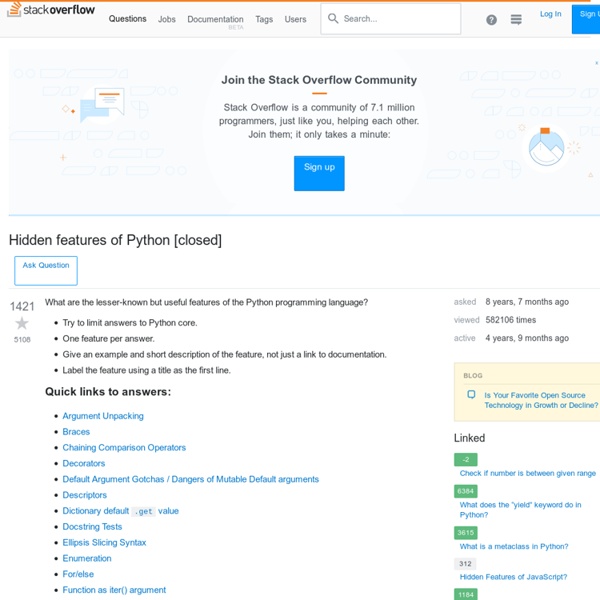Click the -2 score badge
Viewport: 600px width, 600px height.
pos(466,460)
